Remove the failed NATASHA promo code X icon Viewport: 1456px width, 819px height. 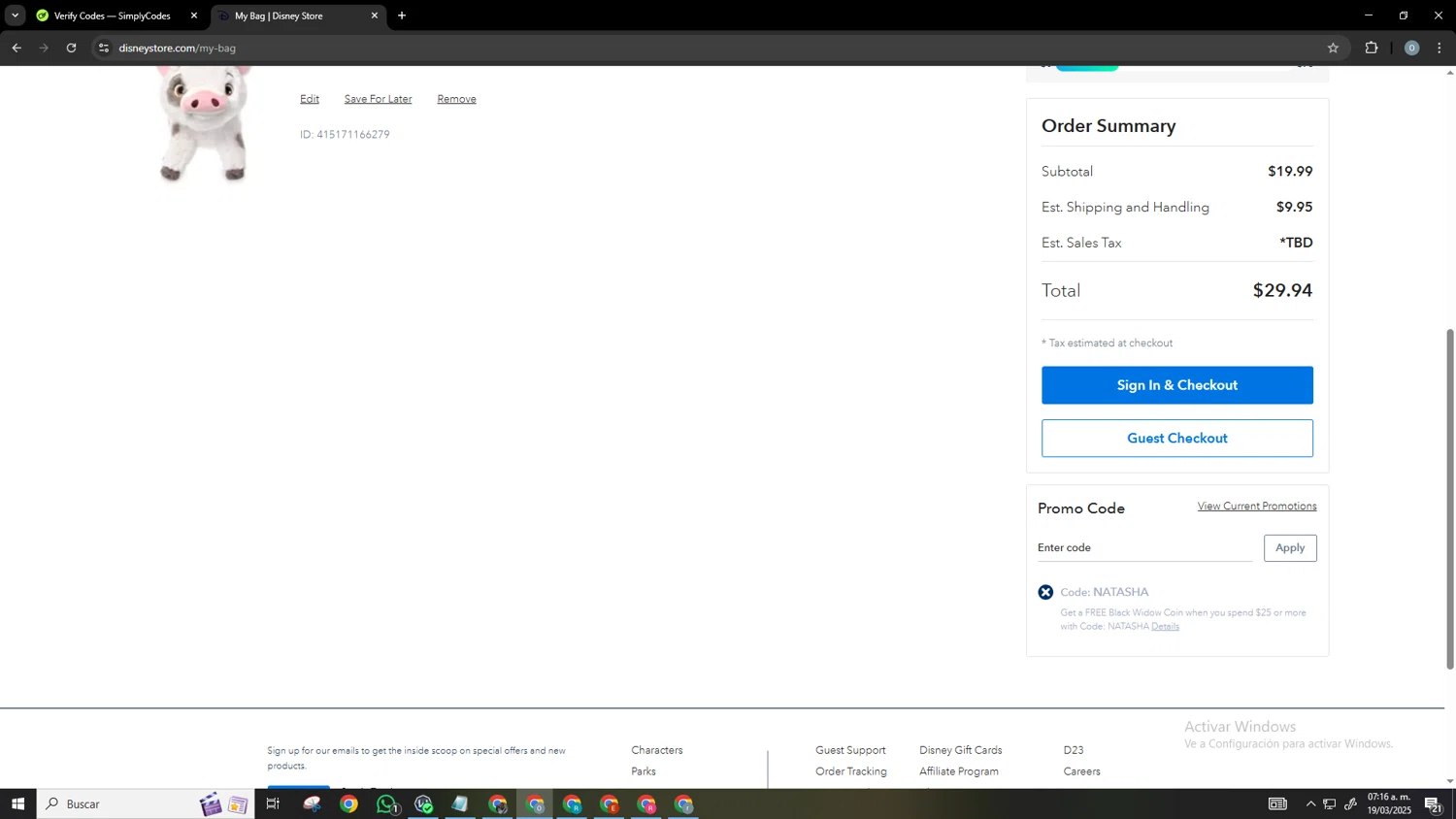(x=1045, y=592)
